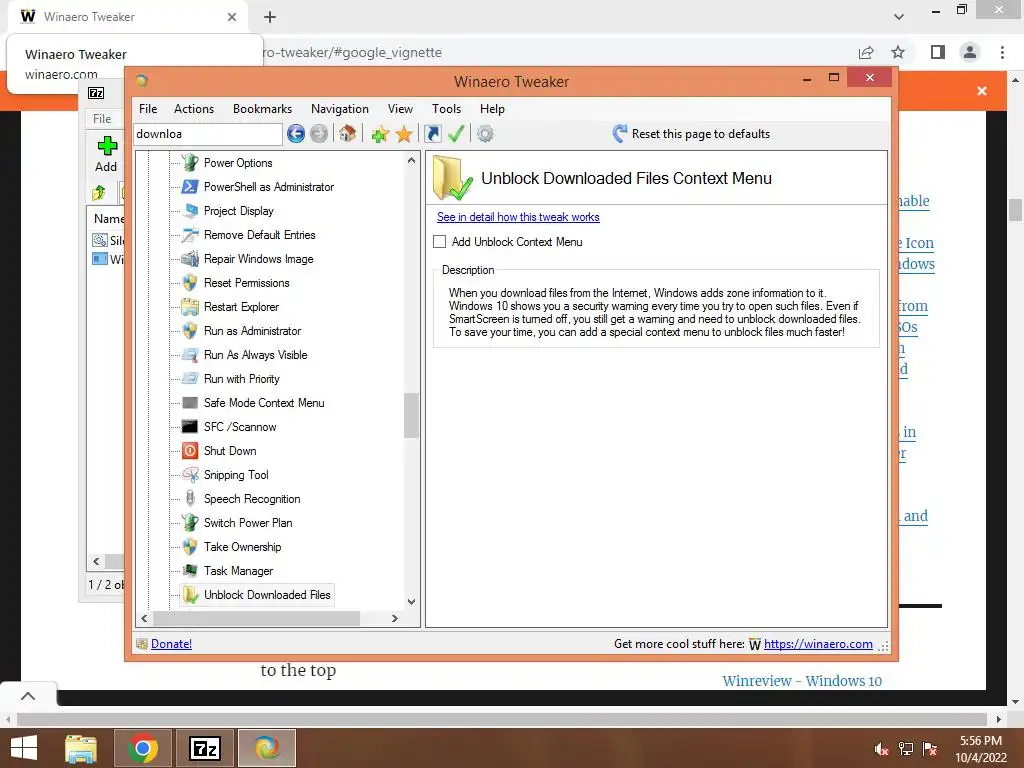Open Bookmarks star icon in toolbar
Image resolution: width=1024 pixels, height=768 pixels.
(x=404, y=135)
